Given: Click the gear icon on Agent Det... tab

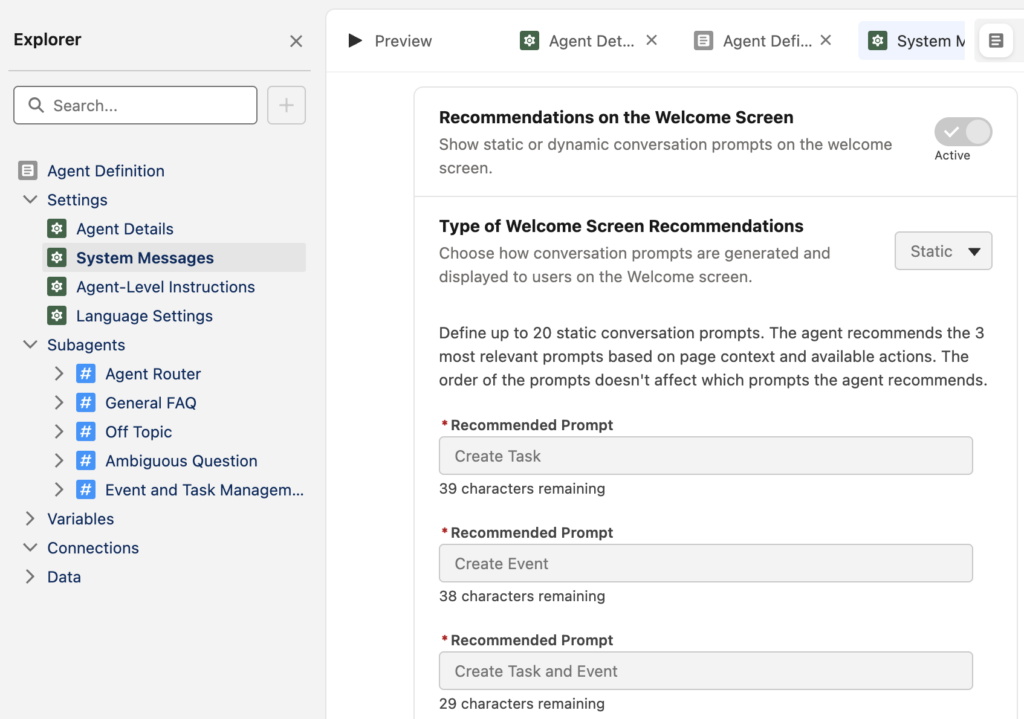Looking at the screenshot, I should pos(530,40).
